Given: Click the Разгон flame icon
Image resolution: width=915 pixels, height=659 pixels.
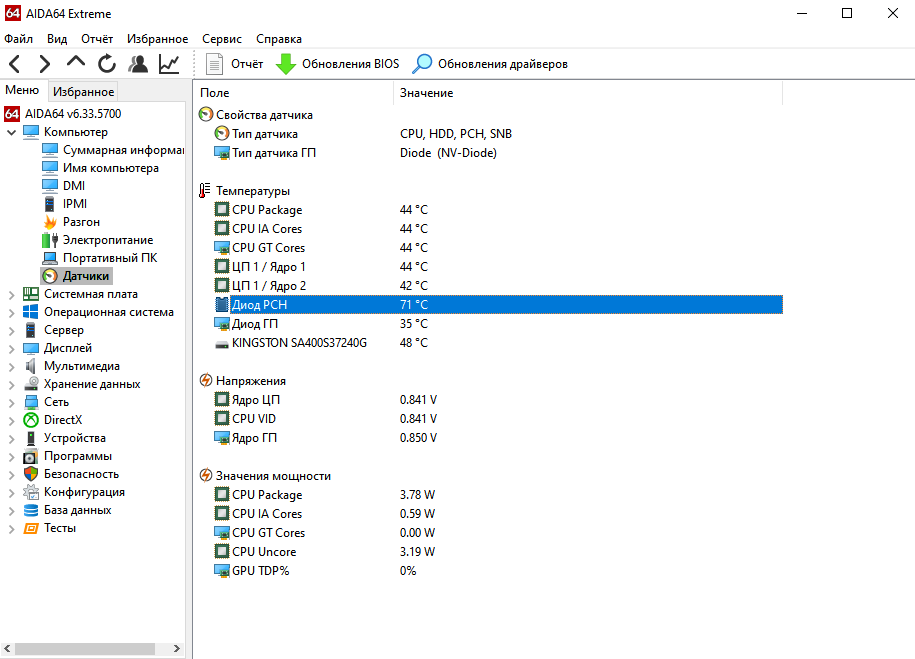Looking at the screenshot, I should point(50,222).
